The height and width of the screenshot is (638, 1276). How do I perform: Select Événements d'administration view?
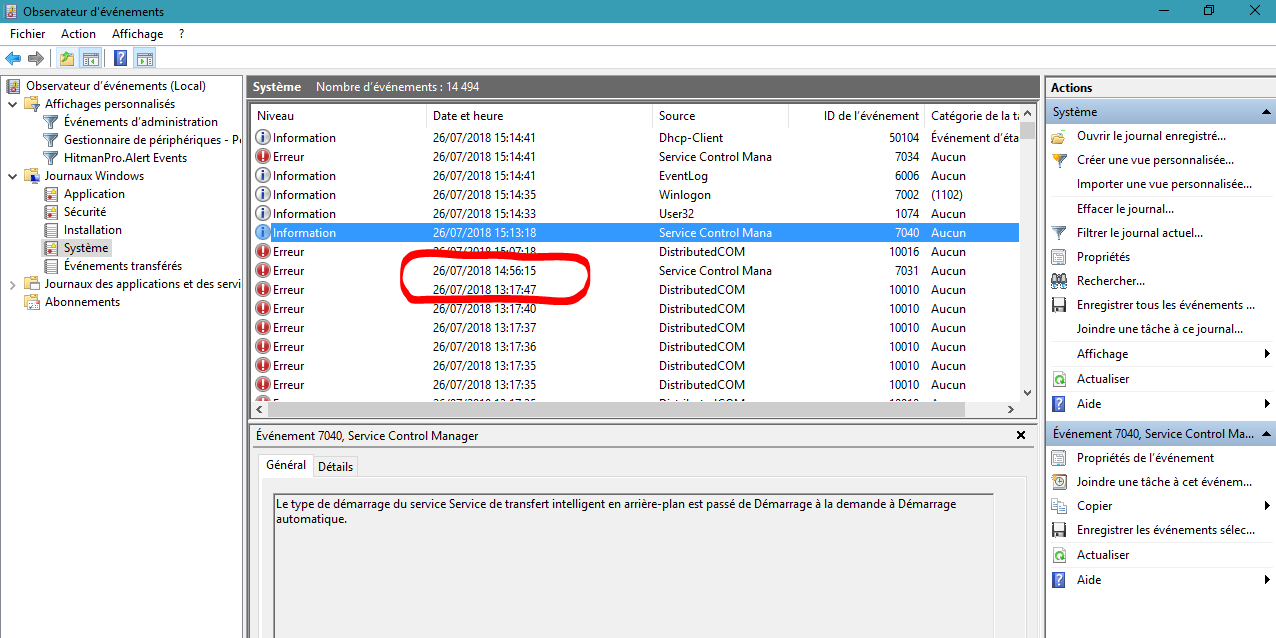point(140,122)
